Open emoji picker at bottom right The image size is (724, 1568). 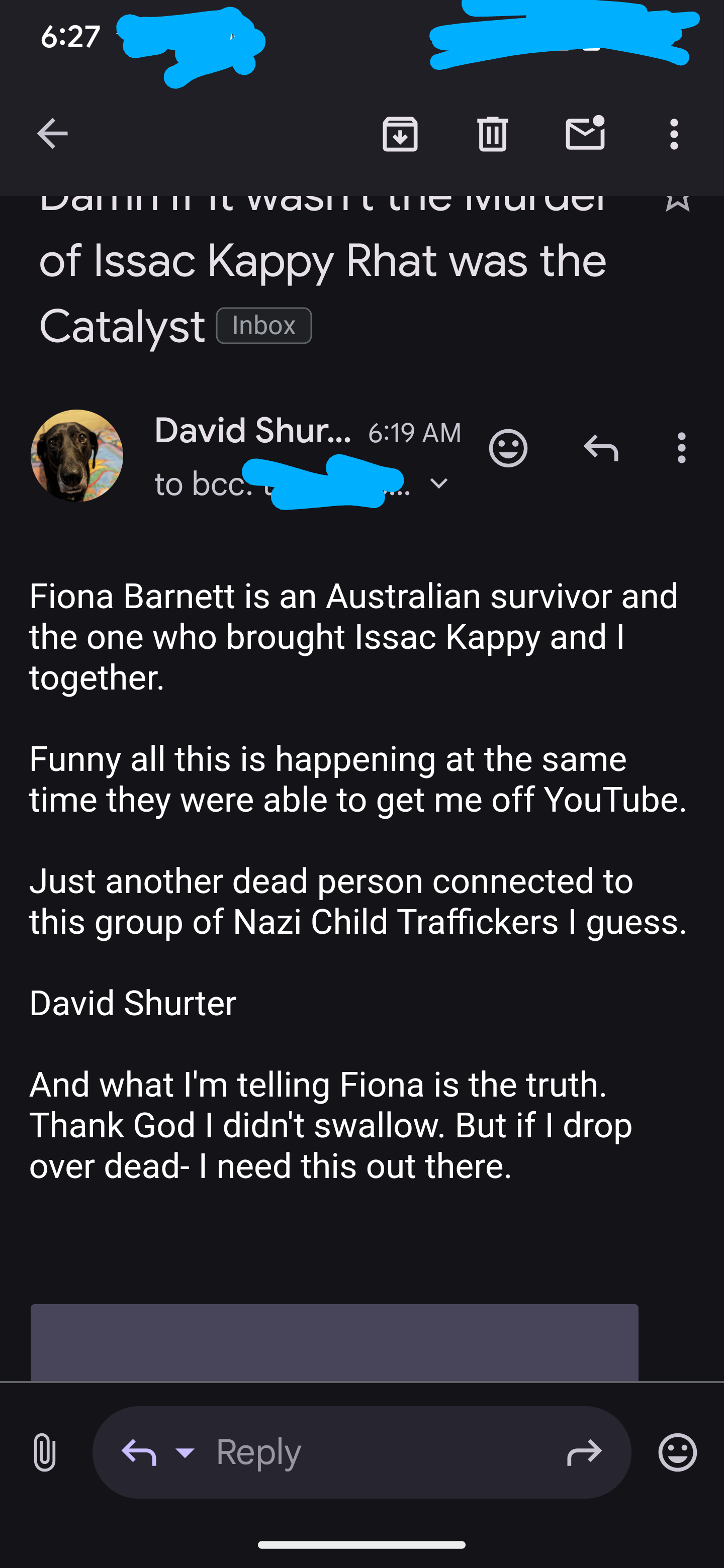coord(677,1452)
